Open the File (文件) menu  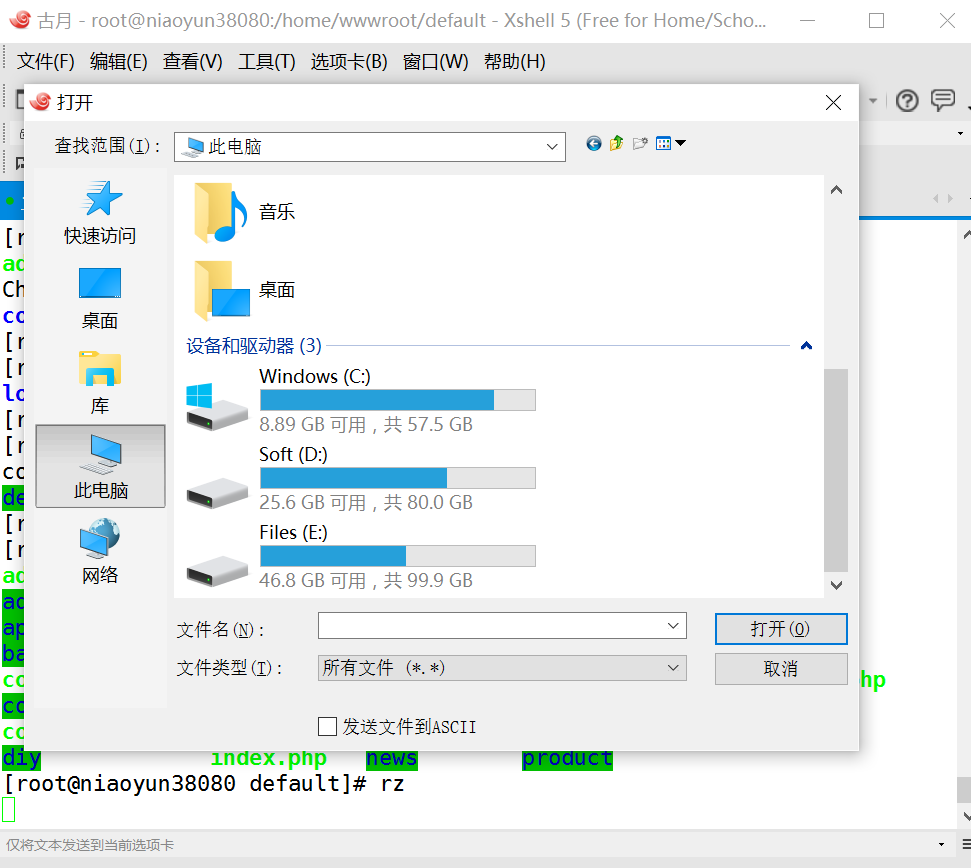click(x=45, y=61)
